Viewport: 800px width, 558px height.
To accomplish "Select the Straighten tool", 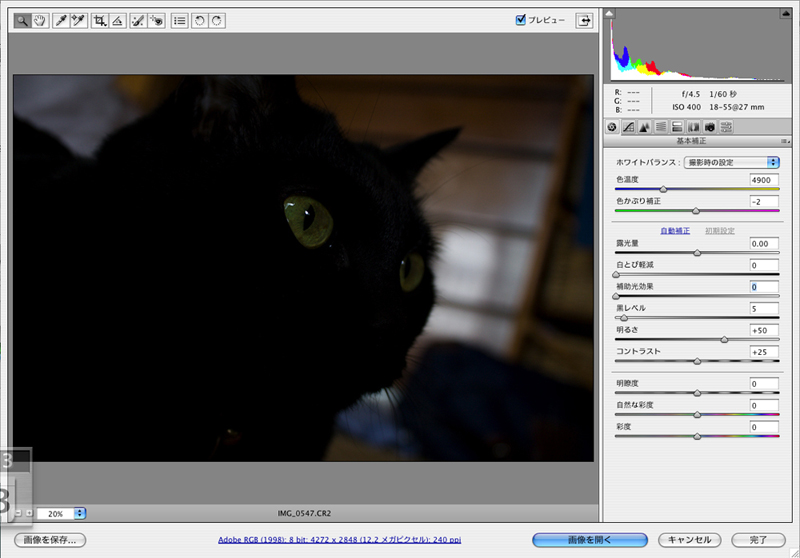I will (x=117, y=21).
